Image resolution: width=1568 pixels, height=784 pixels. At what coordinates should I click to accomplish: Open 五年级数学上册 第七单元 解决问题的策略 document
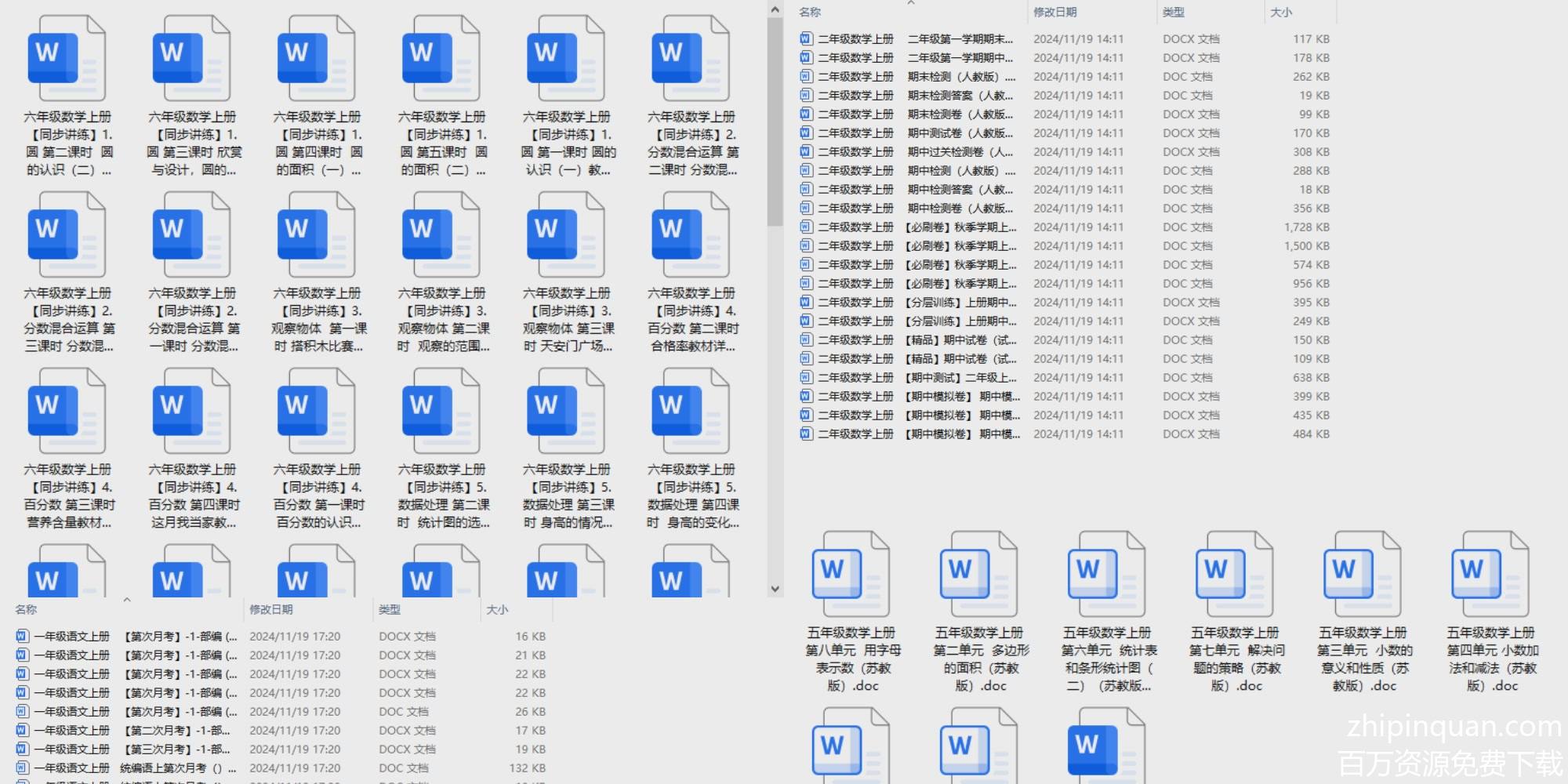pos(1234,575)
